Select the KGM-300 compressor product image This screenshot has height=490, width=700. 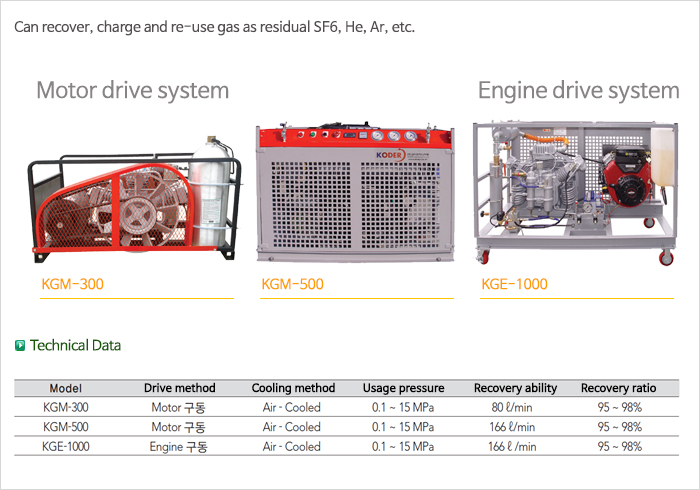pyautogui.click(x=135, y=199)
